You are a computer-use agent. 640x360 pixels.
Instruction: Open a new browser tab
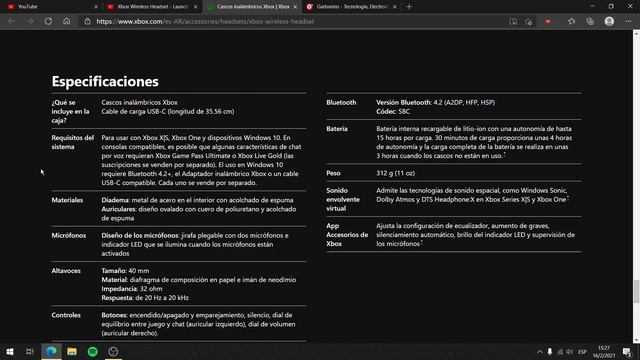(409, 7)
